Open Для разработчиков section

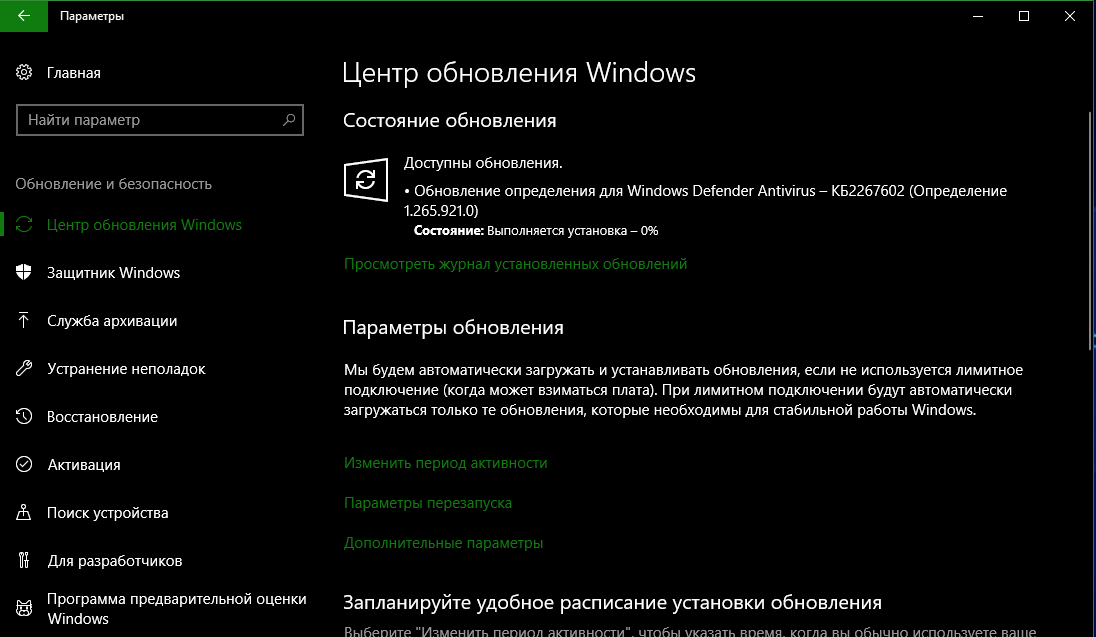pyautogui.click(x=115, y=561)
